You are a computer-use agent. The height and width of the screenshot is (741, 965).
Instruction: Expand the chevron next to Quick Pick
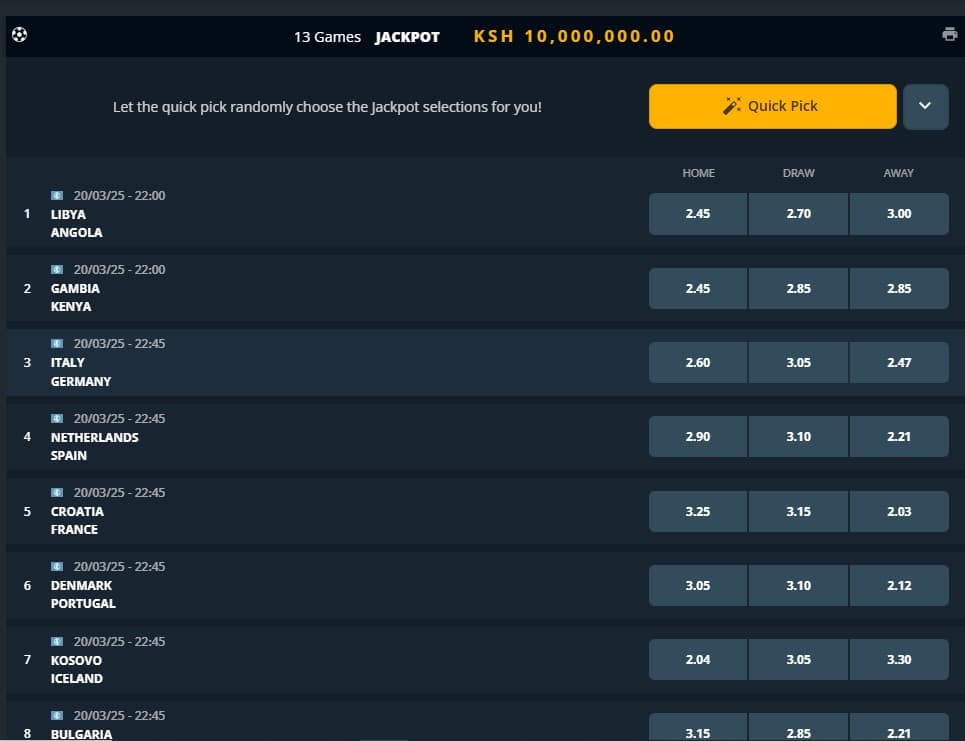click(x=925, y=106)
